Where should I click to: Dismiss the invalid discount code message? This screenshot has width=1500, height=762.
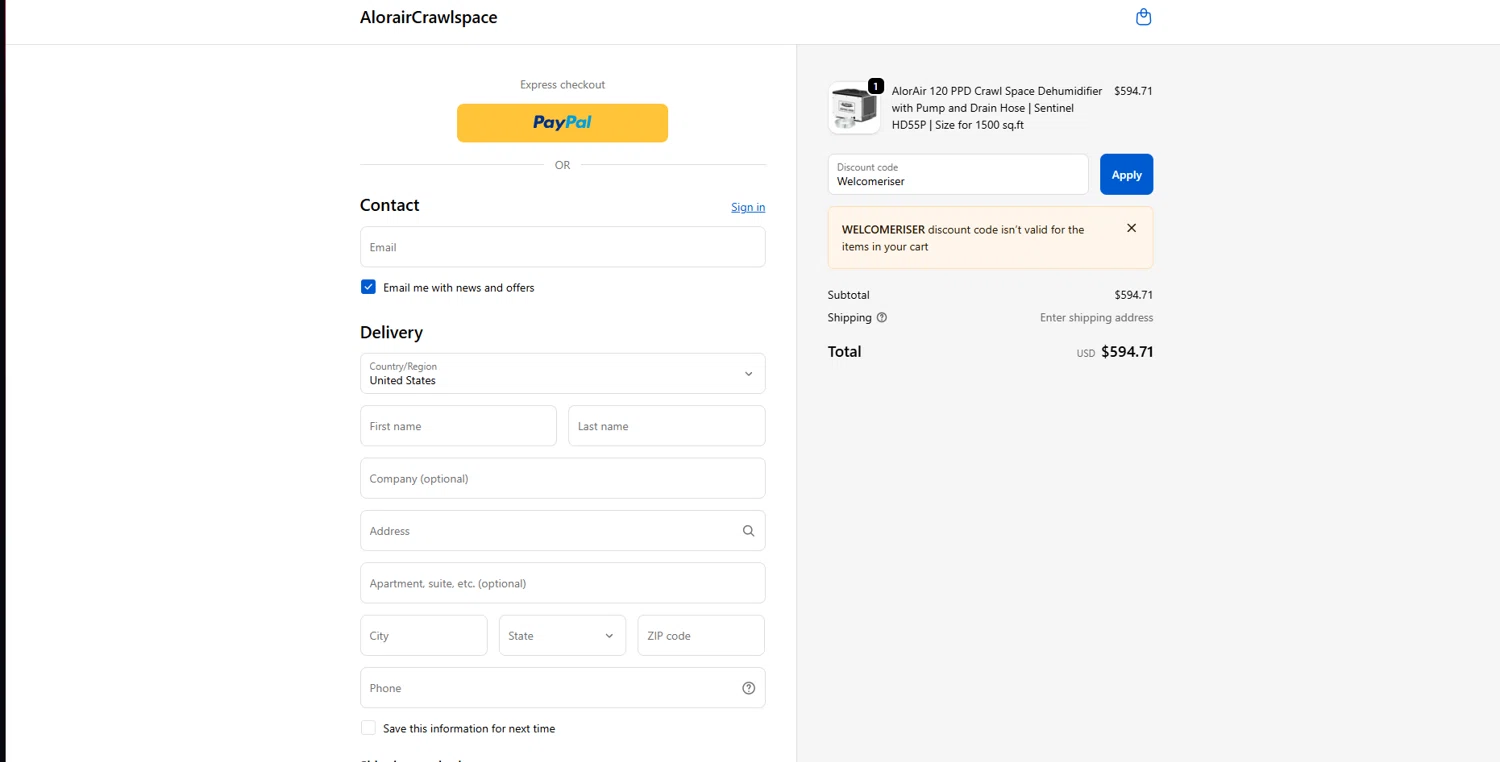1131,228
